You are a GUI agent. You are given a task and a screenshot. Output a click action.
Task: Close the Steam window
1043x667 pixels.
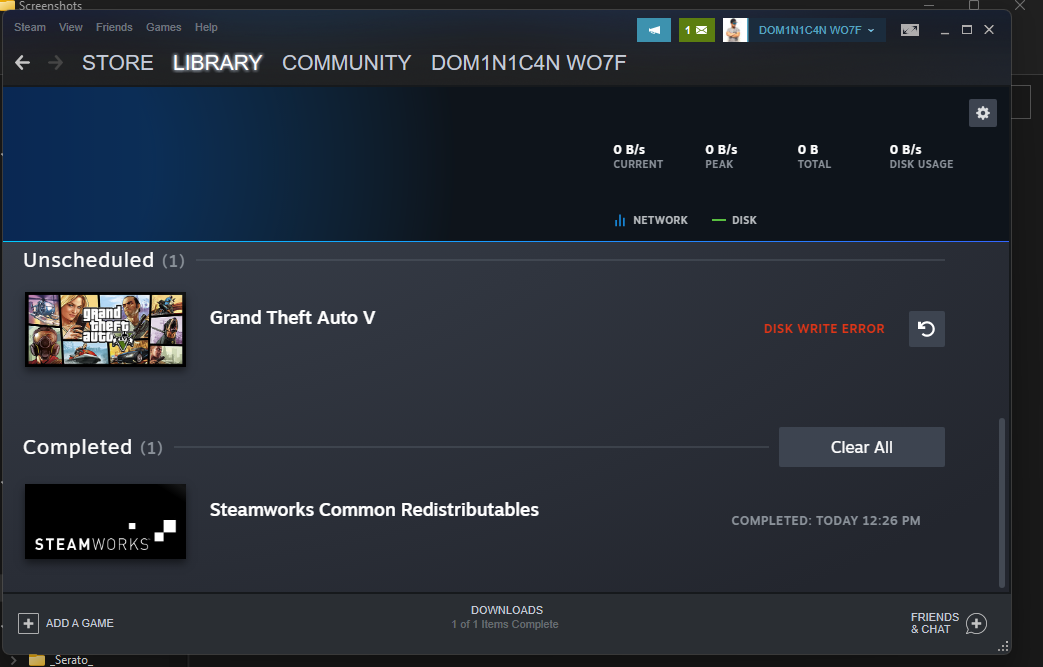[x=989, y=30]
